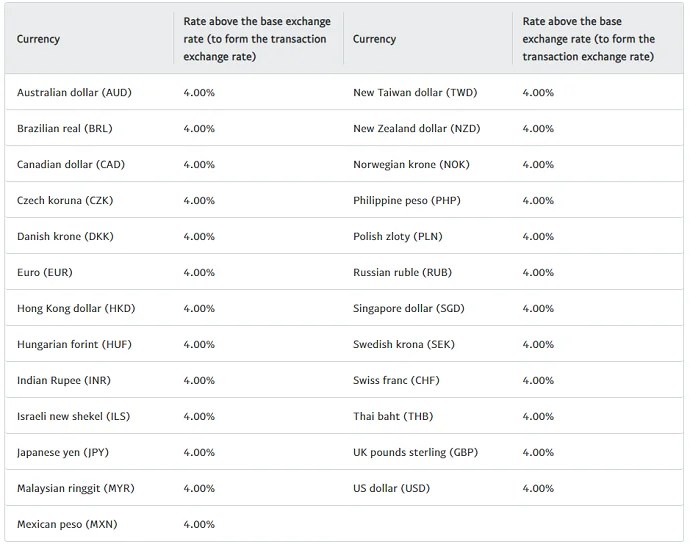Click the Canadian dollar (CAD) currency name
The height and width of the screenshot is (547, 690).
point(71,165)
